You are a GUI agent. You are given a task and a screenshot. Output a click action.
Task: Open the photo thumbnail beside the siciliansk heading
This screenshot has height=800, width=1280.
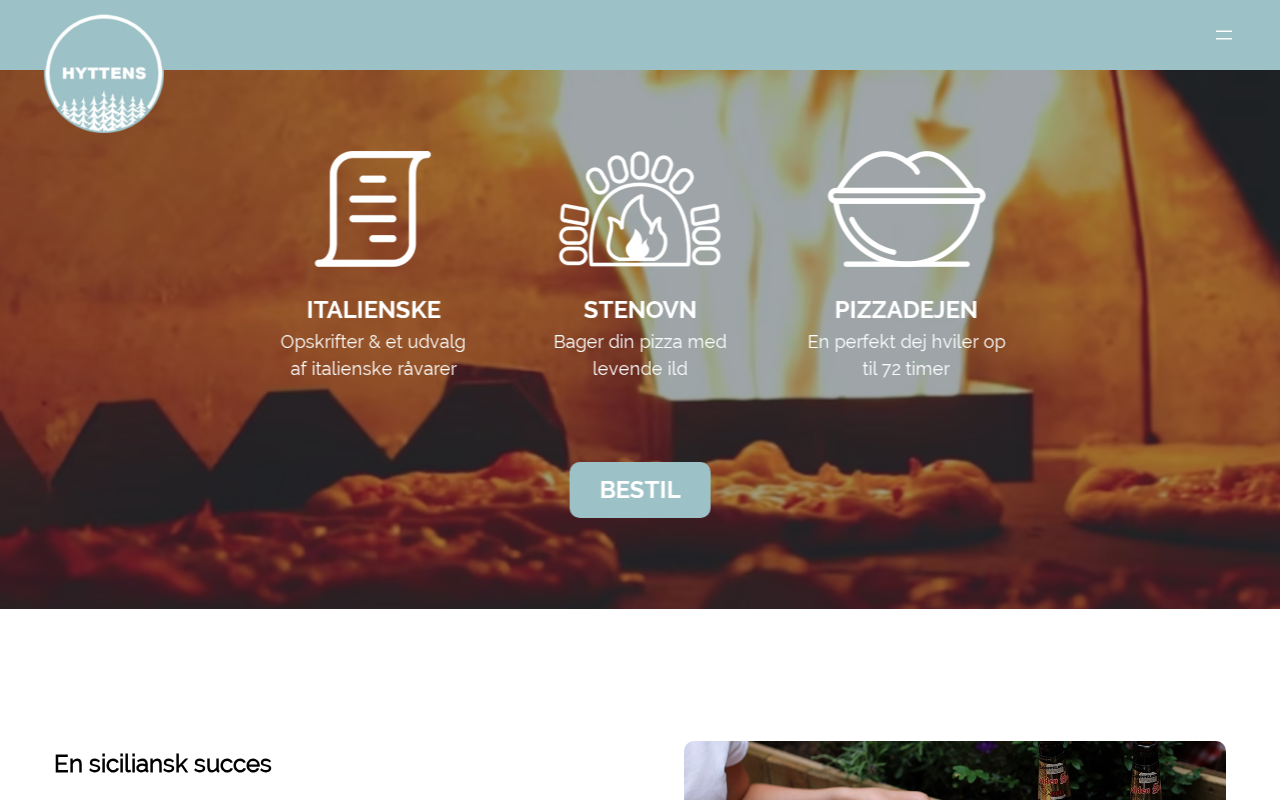coord(955,770)
